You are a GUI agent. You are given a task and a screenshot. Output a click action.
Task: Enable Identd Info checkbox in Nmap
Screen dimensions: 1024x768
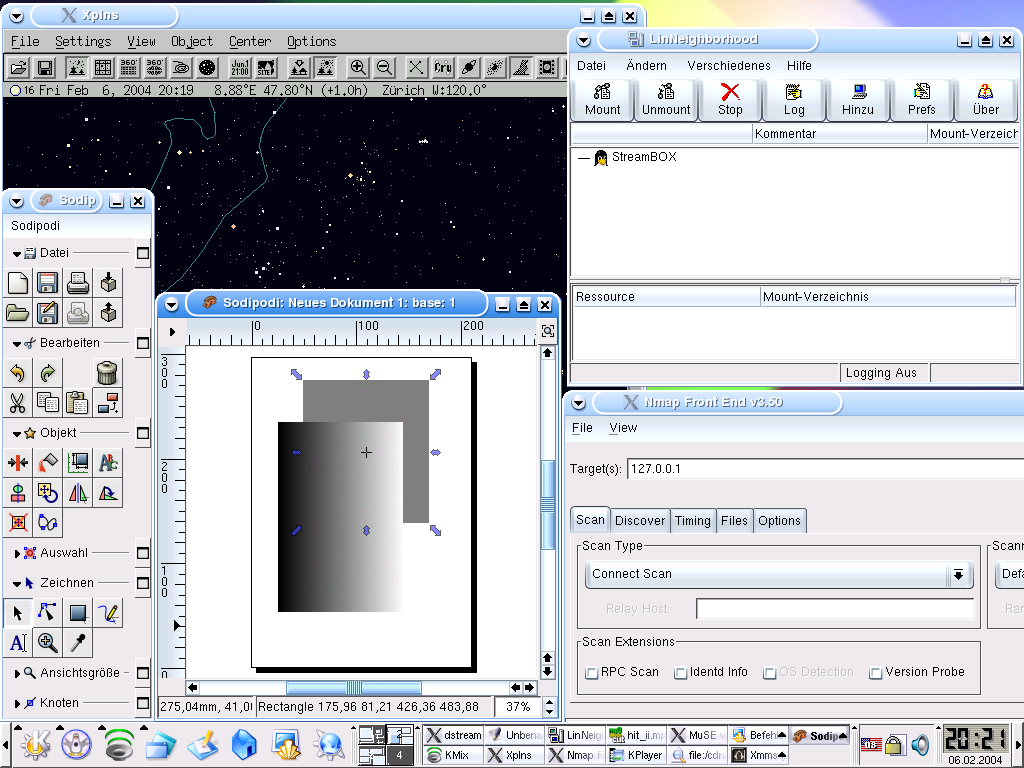coord(680,673)
